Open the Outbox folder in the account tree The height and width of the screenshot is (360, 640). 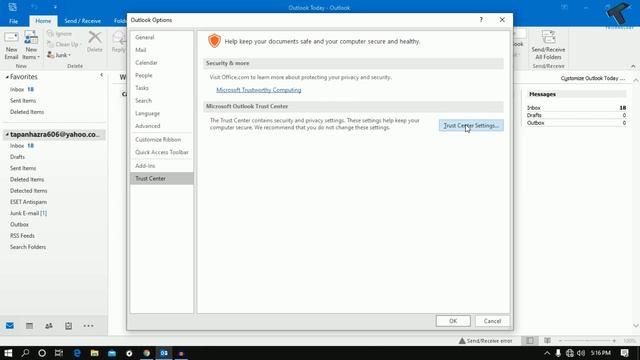click(19, 224)
